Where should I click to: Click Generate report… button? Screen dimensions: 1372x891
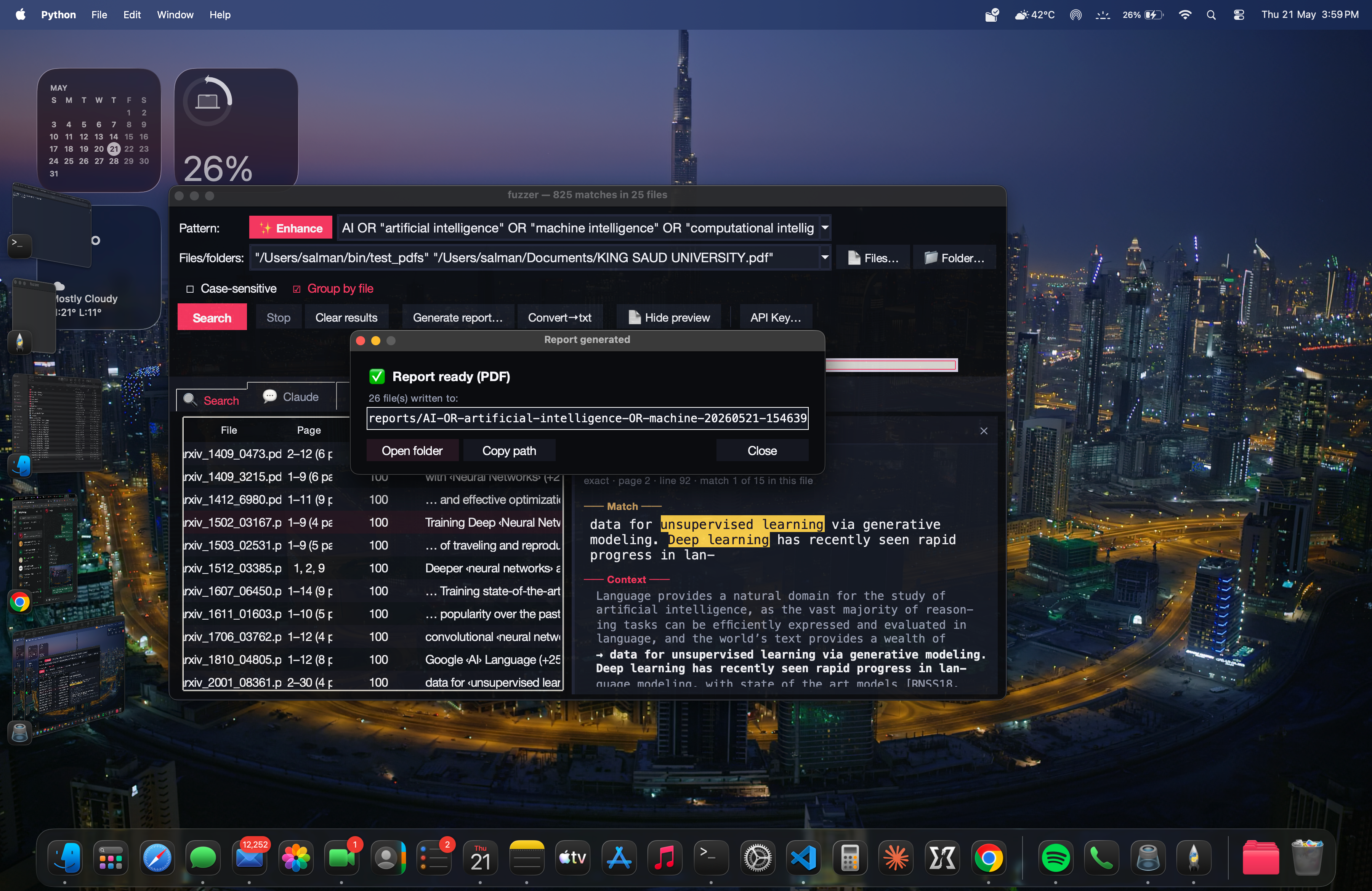458,317
